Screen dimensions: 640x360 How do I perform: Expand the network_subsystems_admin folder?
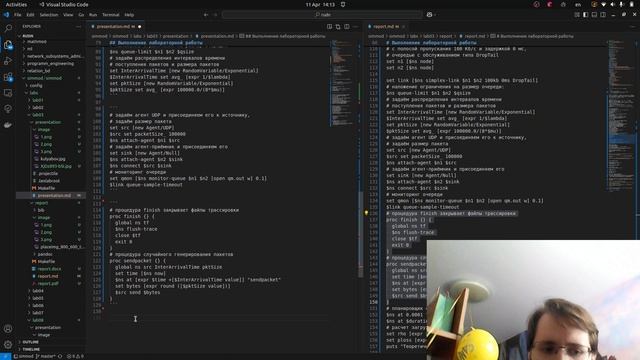(51, 56)
